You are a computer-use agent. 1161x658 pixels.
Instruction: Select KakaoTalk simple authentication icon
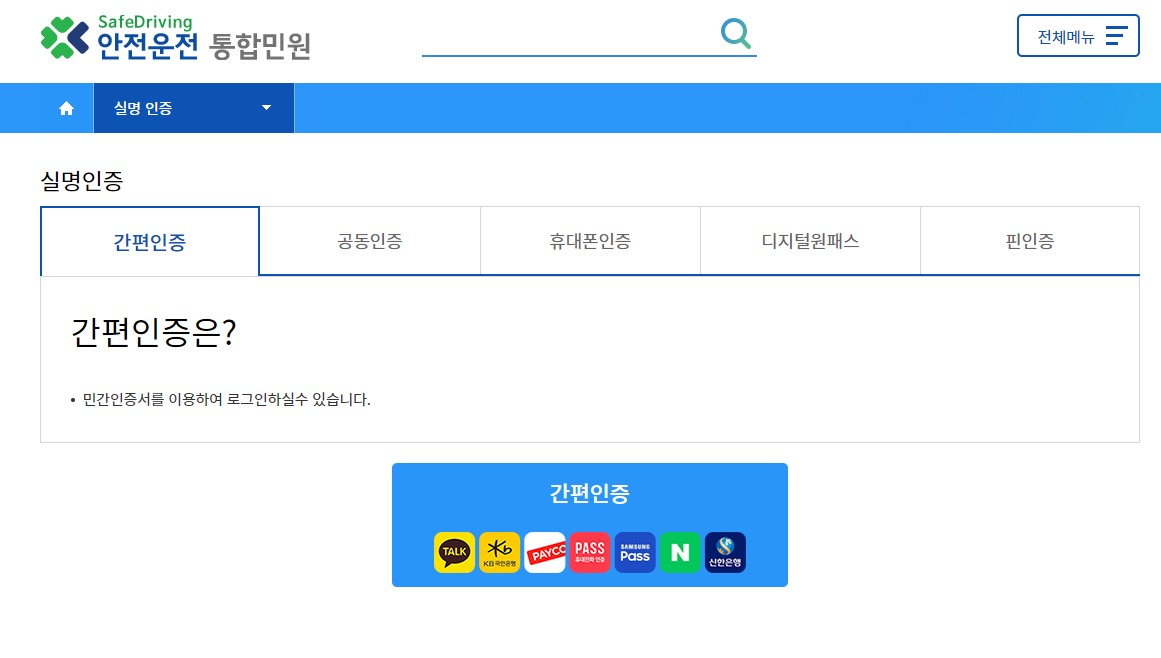(x=453, y=552)
